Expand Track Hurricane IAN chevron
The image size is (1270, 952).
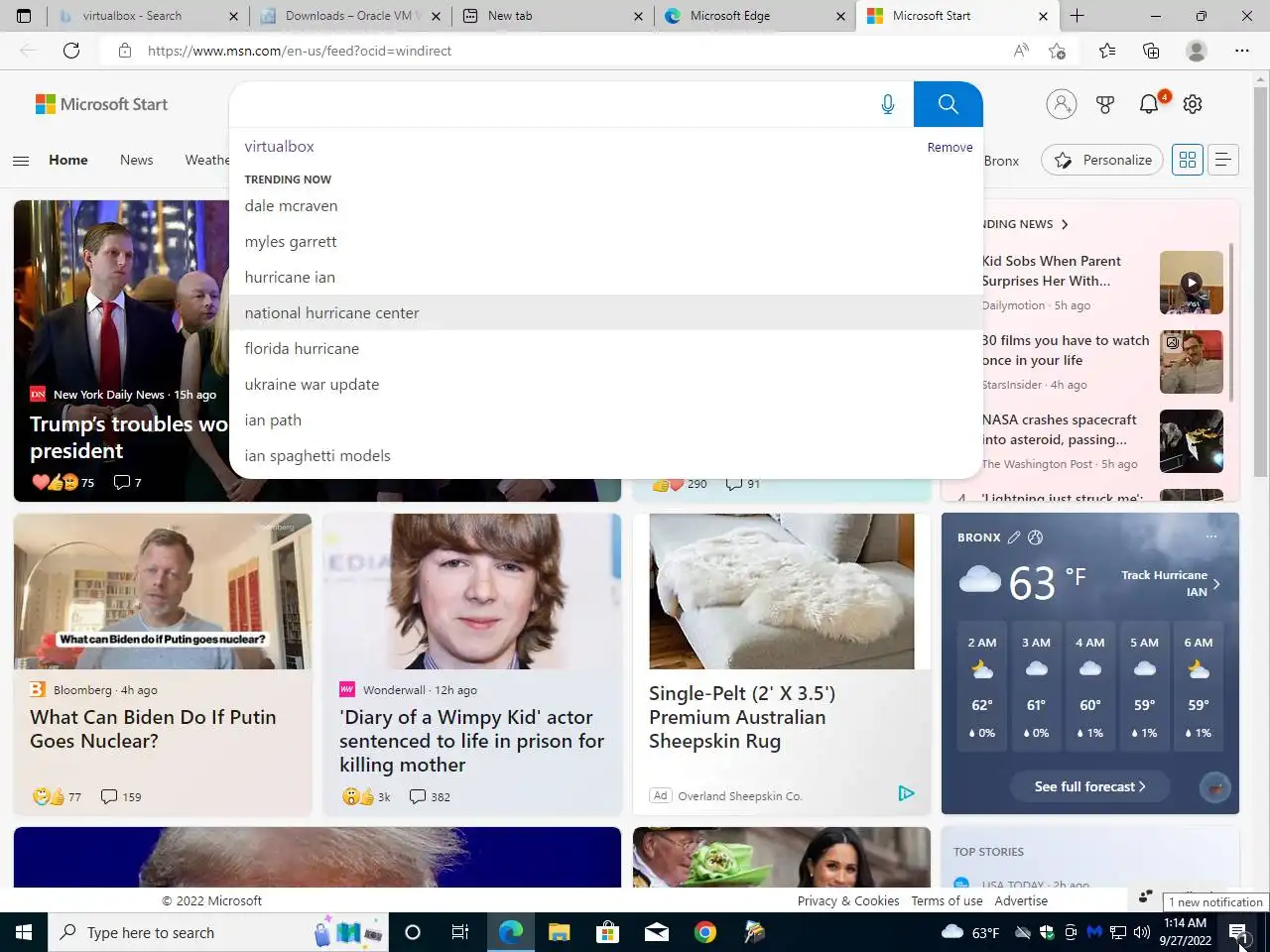(1216, 585)
